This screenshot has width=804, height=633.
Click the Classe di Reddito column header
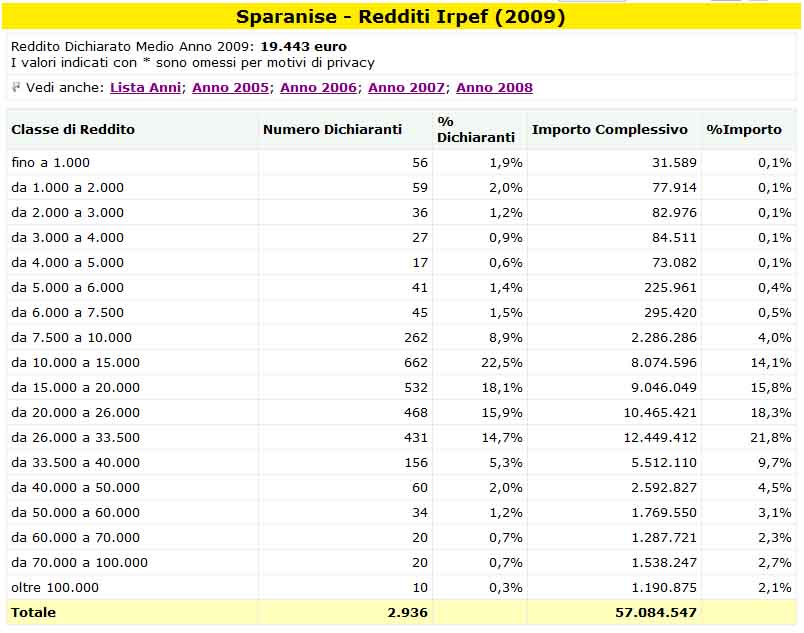pyautogui.click(x=73, y=129)
